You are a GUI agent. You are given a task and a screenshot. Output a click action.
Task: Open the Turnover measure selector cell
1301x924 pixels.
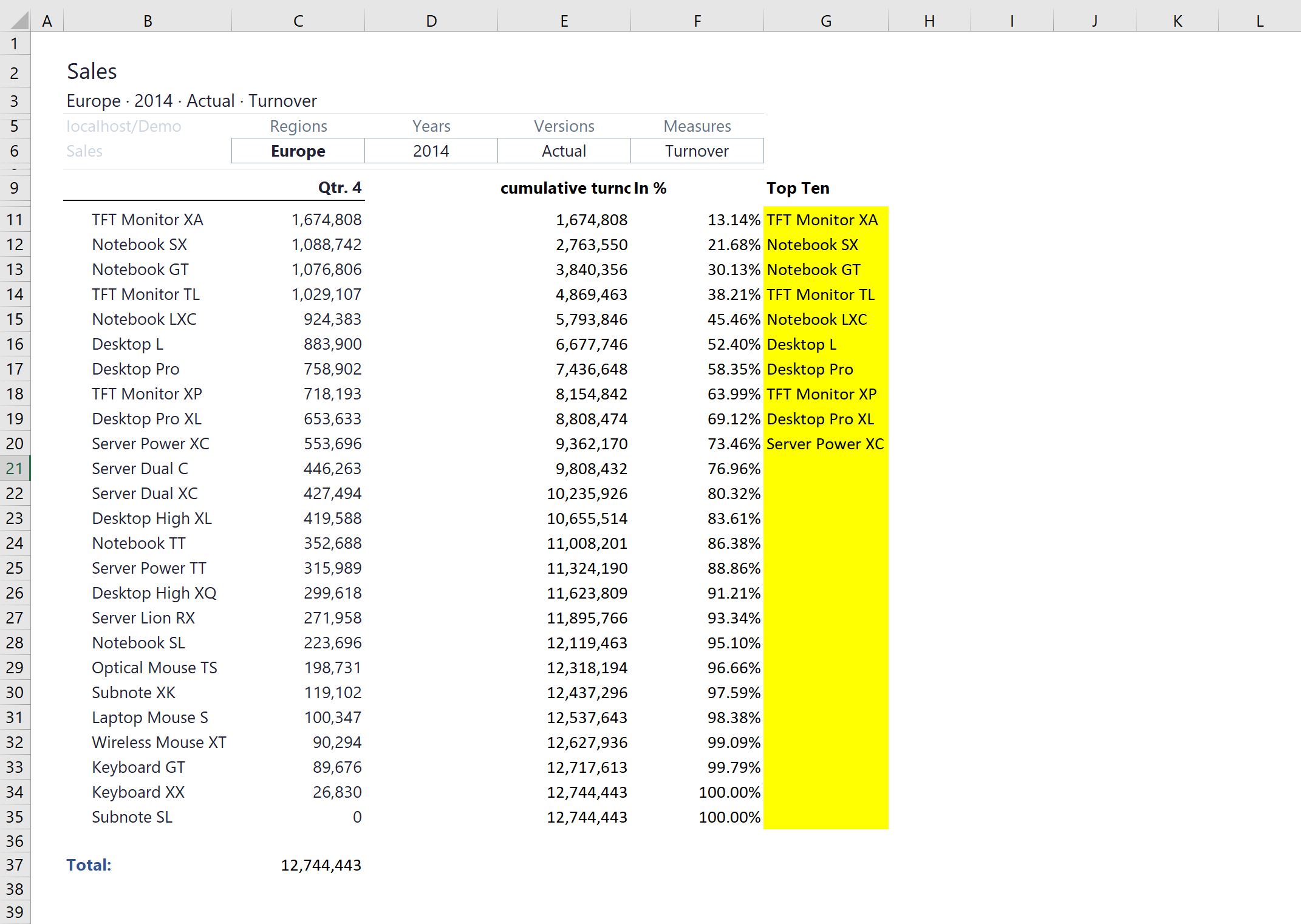tap(697, 151)
